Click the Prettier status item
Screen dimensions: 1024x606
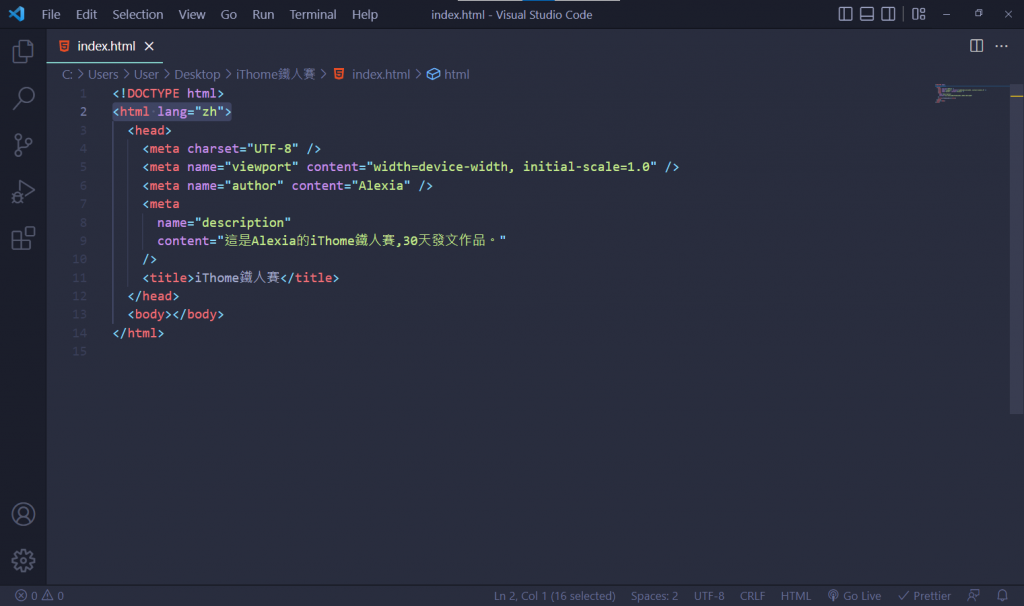(x=925, y=596)
